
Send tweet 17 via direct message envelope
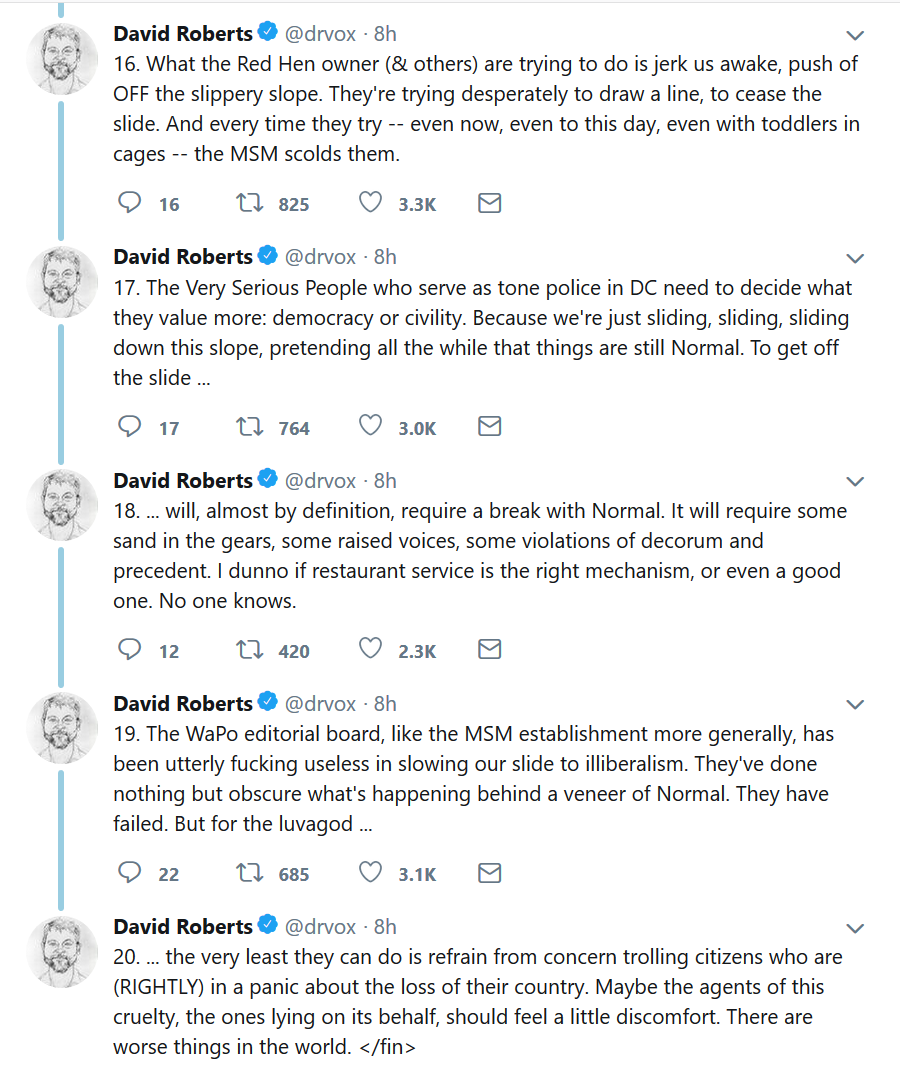pos(489,427)
